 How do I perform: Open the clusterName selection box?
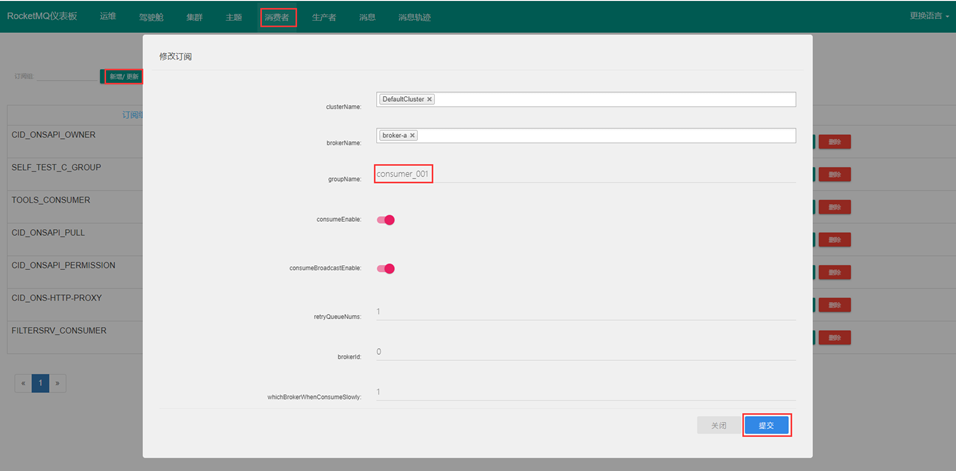[x=586, y=99]
